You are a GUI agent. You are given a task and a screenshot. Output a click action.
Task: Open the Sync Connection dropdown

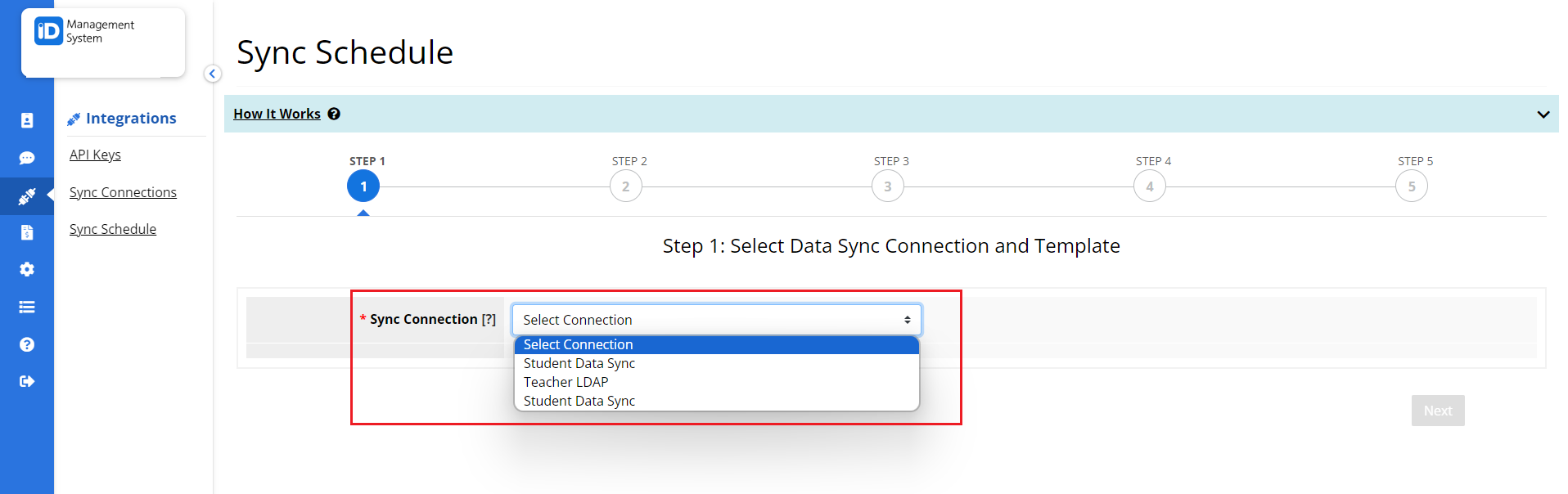tap(717, 320)
